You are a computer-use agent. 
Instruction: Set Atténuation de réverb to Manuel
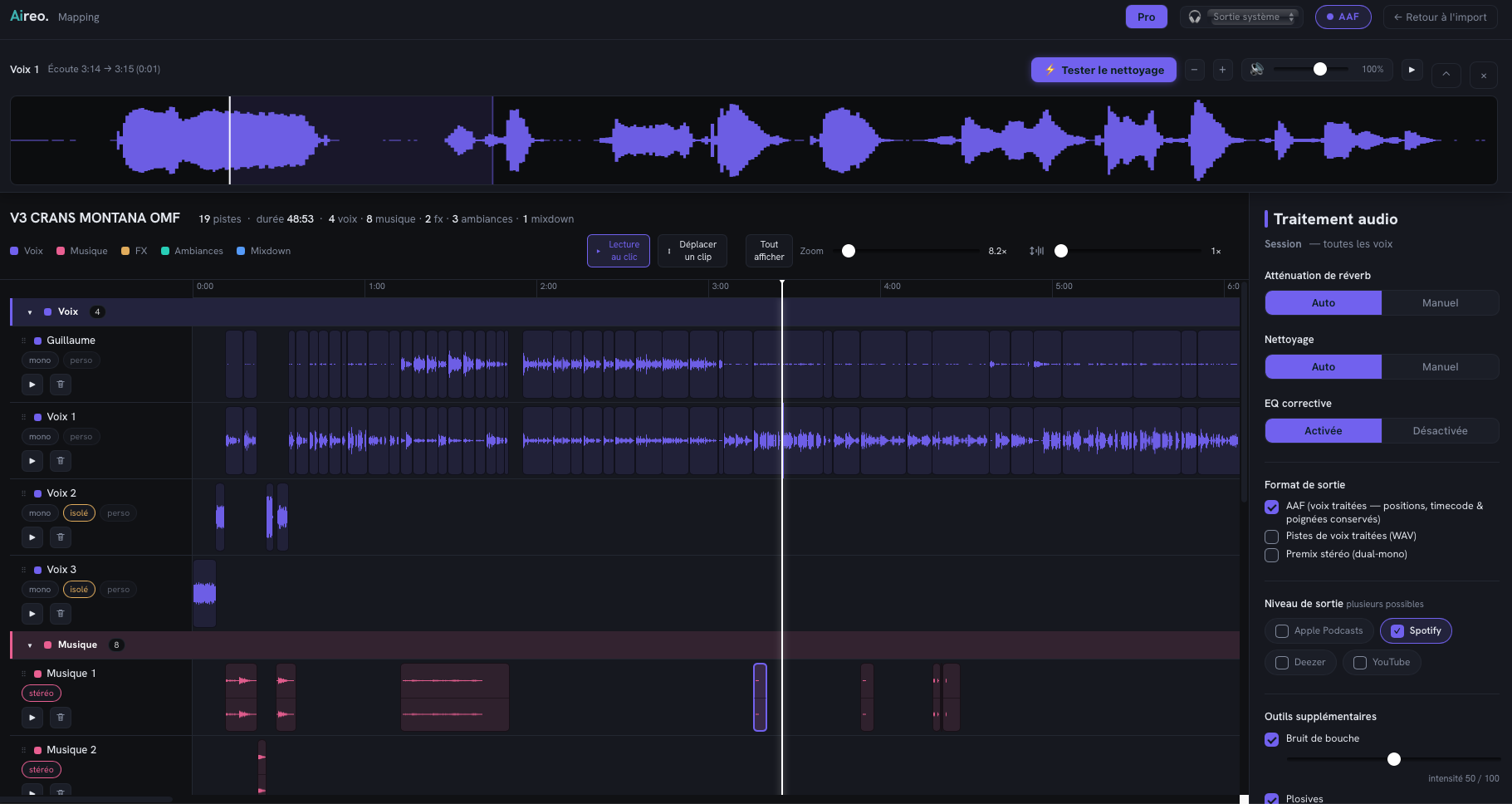pos(1440,303)
